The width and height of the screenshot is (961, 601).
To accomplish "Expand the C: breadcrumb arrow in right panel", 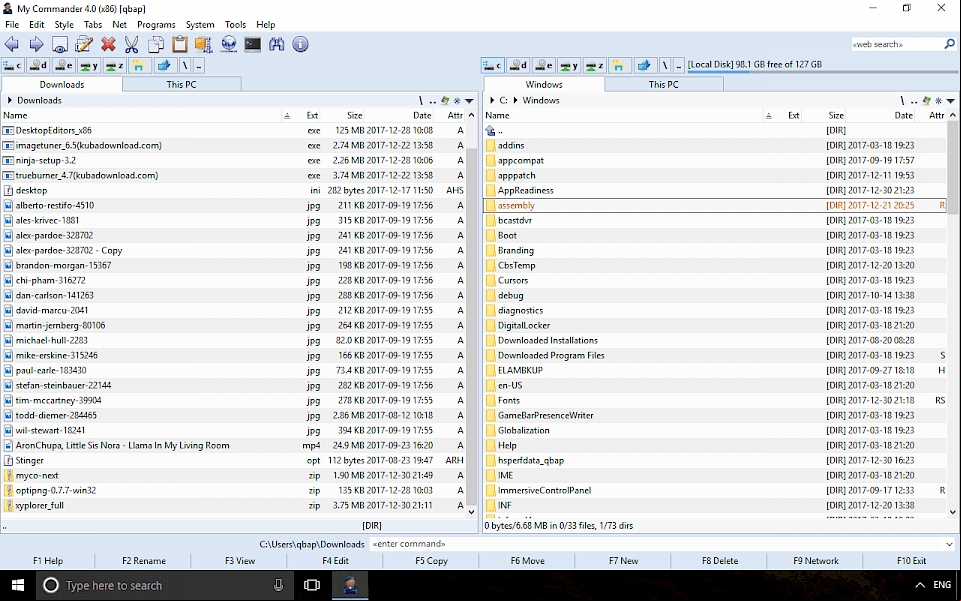I will [x=492, y=100].
